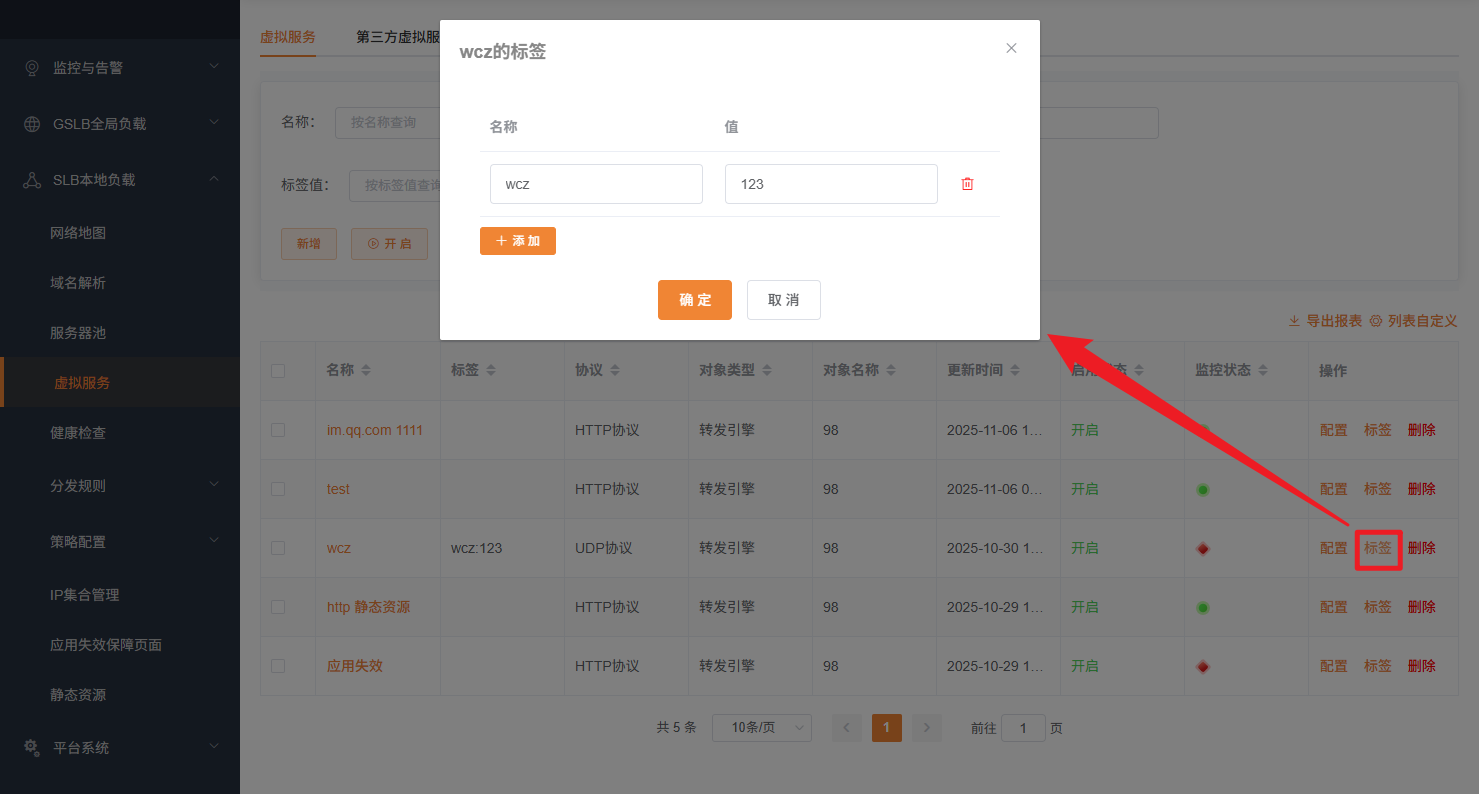Open the 平台系统 gear icon
The image size is (1479, 794).
click(31, 747)
